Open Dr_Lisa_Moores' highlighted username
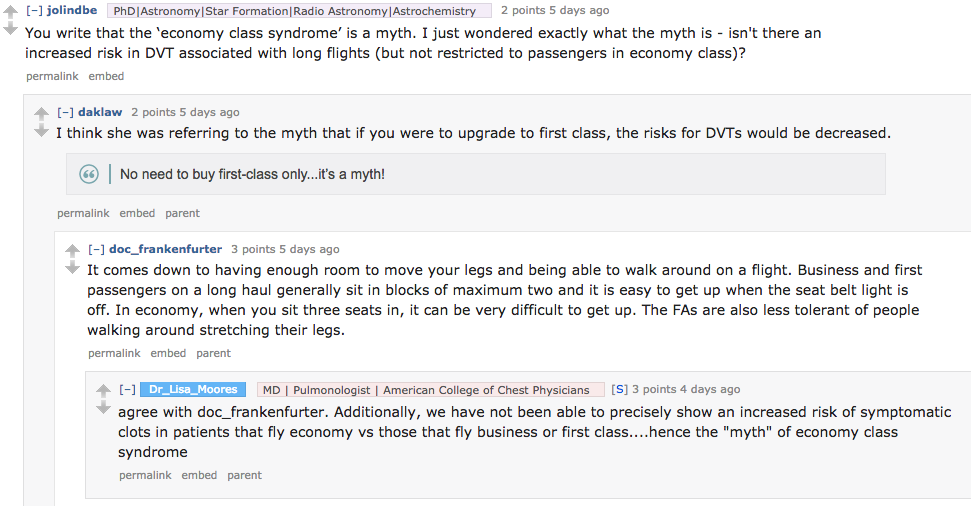This screenshot has height=506, width=971. click(x=193, y=390)
